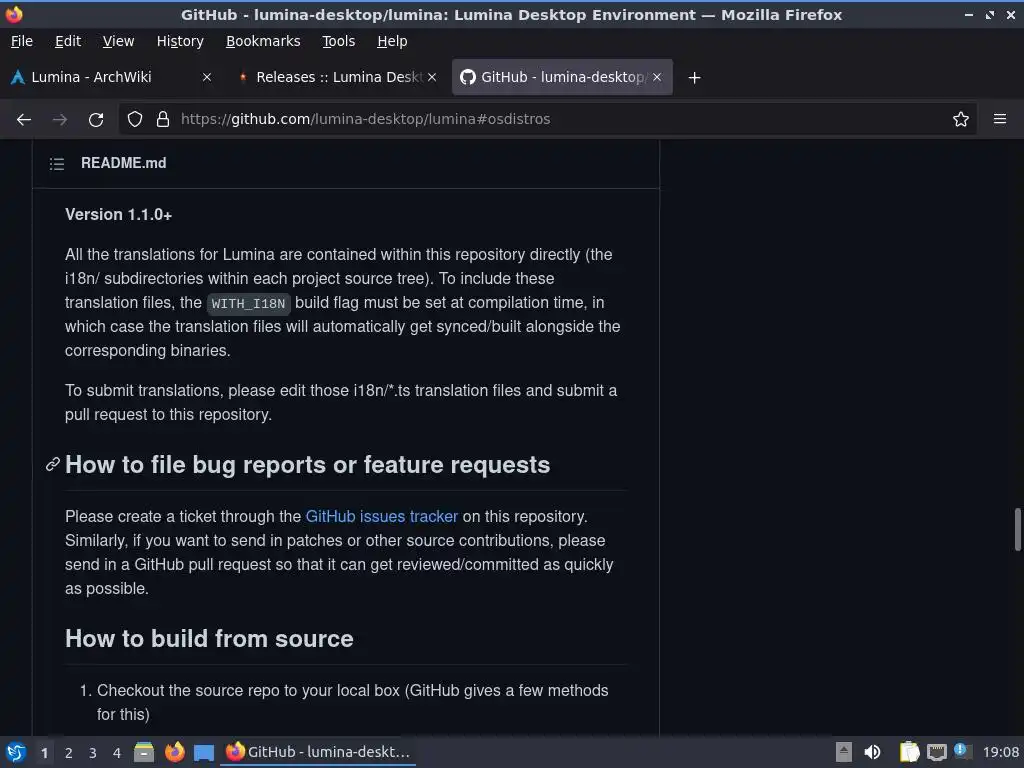Open the Help menu
The width and height of the screenshot is (1024, 768).
(392, 41)
